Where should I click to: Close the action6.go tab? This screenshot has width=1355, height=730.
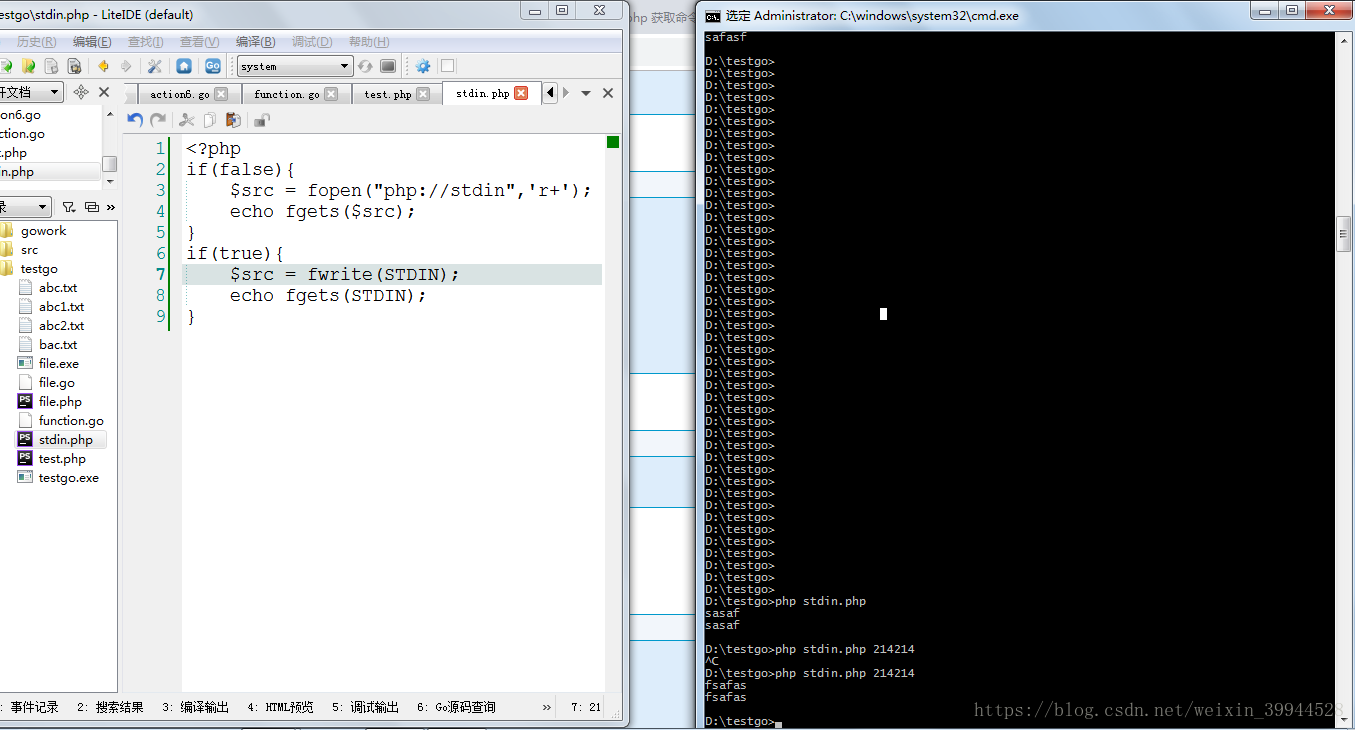point(221,94)
